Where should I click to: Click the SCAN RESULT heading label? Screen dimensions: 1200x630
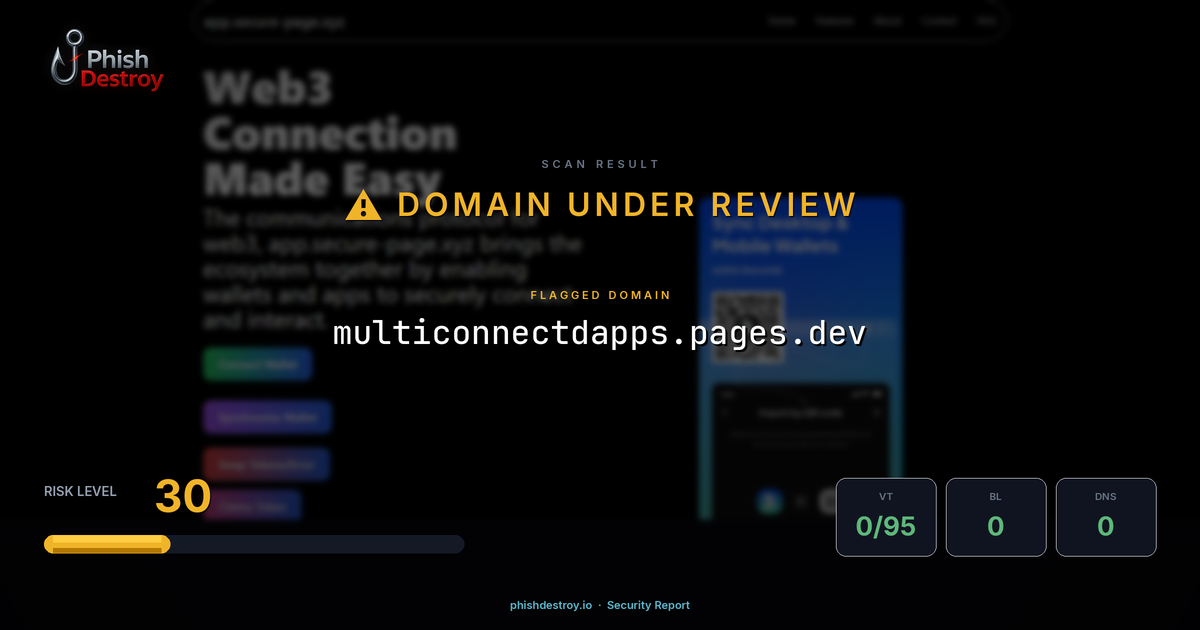pyautogui.click(x=600, y=164)
